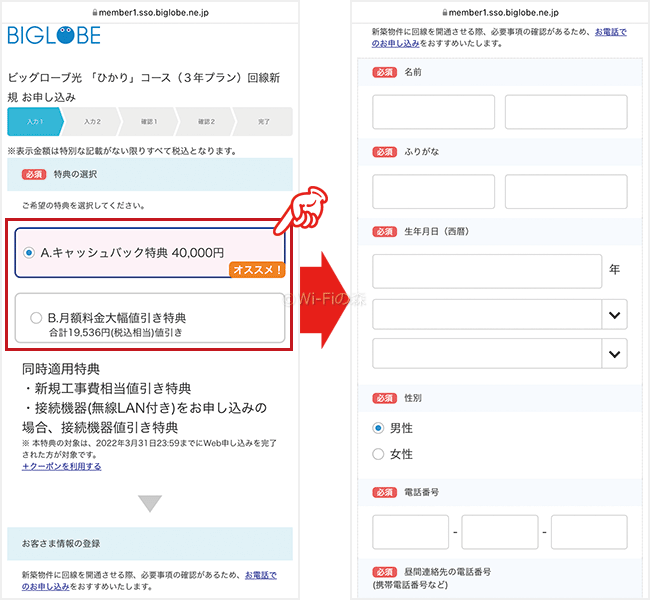
Task: Open the birth month dropdown
Action: [x=500, y=315]
